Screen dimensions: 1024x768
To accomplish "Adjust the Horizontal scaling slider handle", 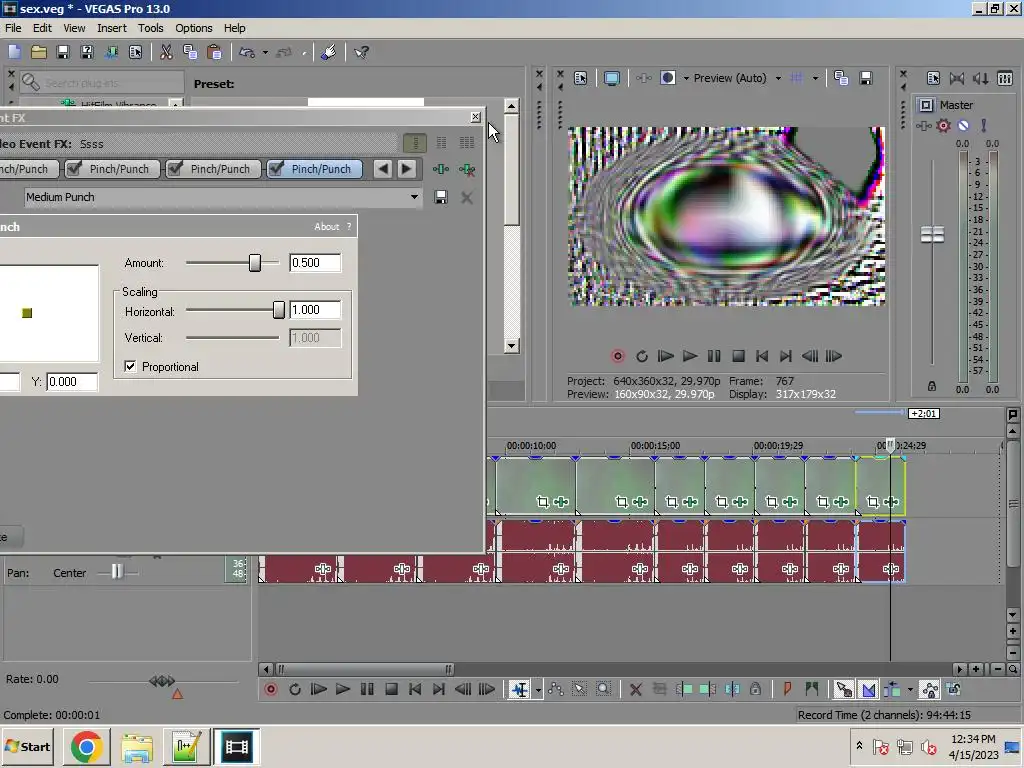I will click(x=279, y=310).
